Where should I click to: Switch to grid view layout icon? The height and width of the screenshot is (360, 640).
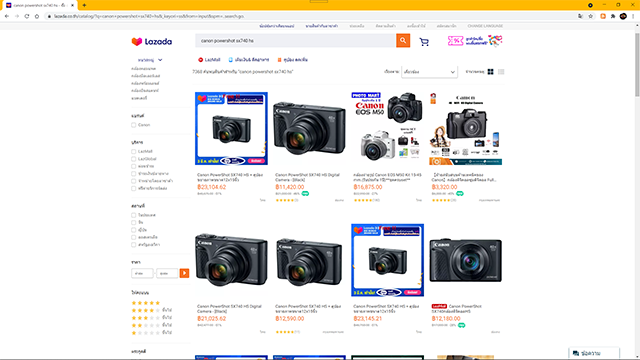pos(490,72)
